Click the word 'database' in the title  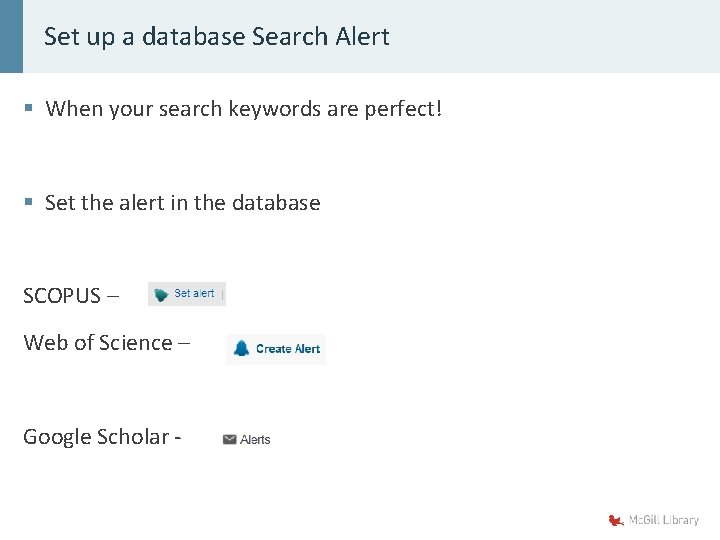[194, 37]
